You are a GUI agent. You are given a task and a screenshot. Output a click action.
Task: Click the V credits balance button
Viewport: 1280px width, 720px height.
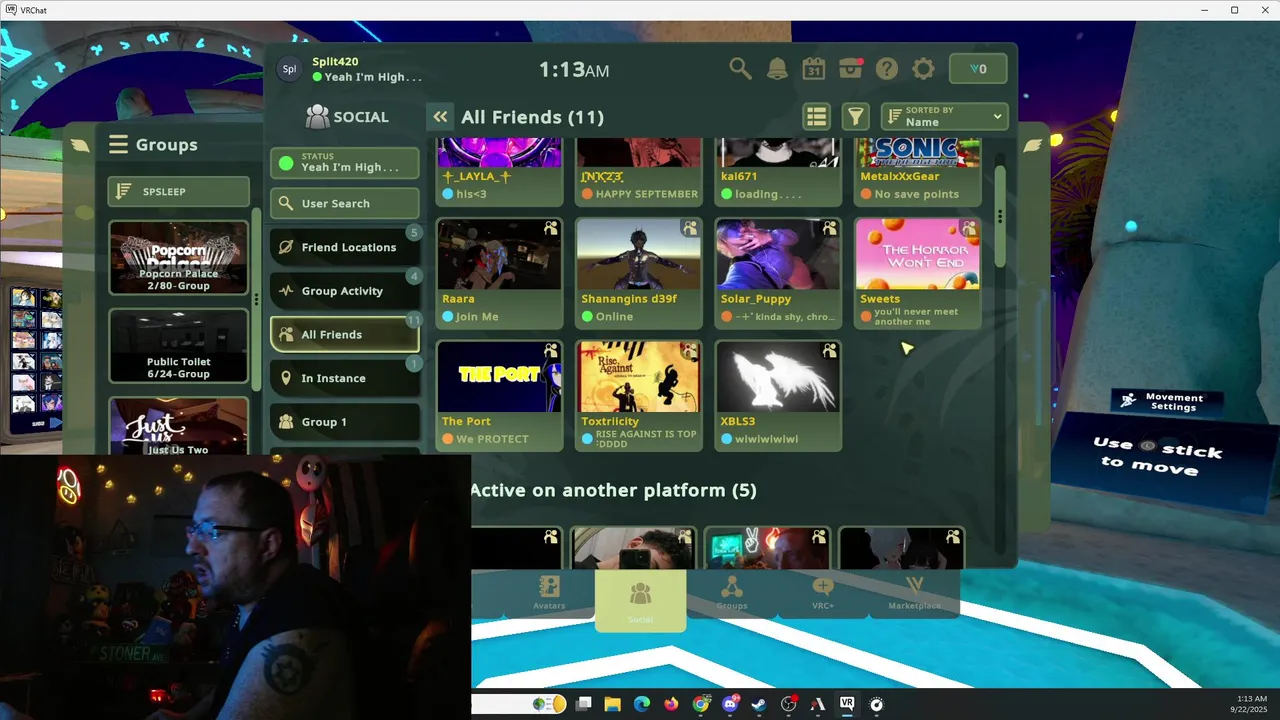(978, 69)
